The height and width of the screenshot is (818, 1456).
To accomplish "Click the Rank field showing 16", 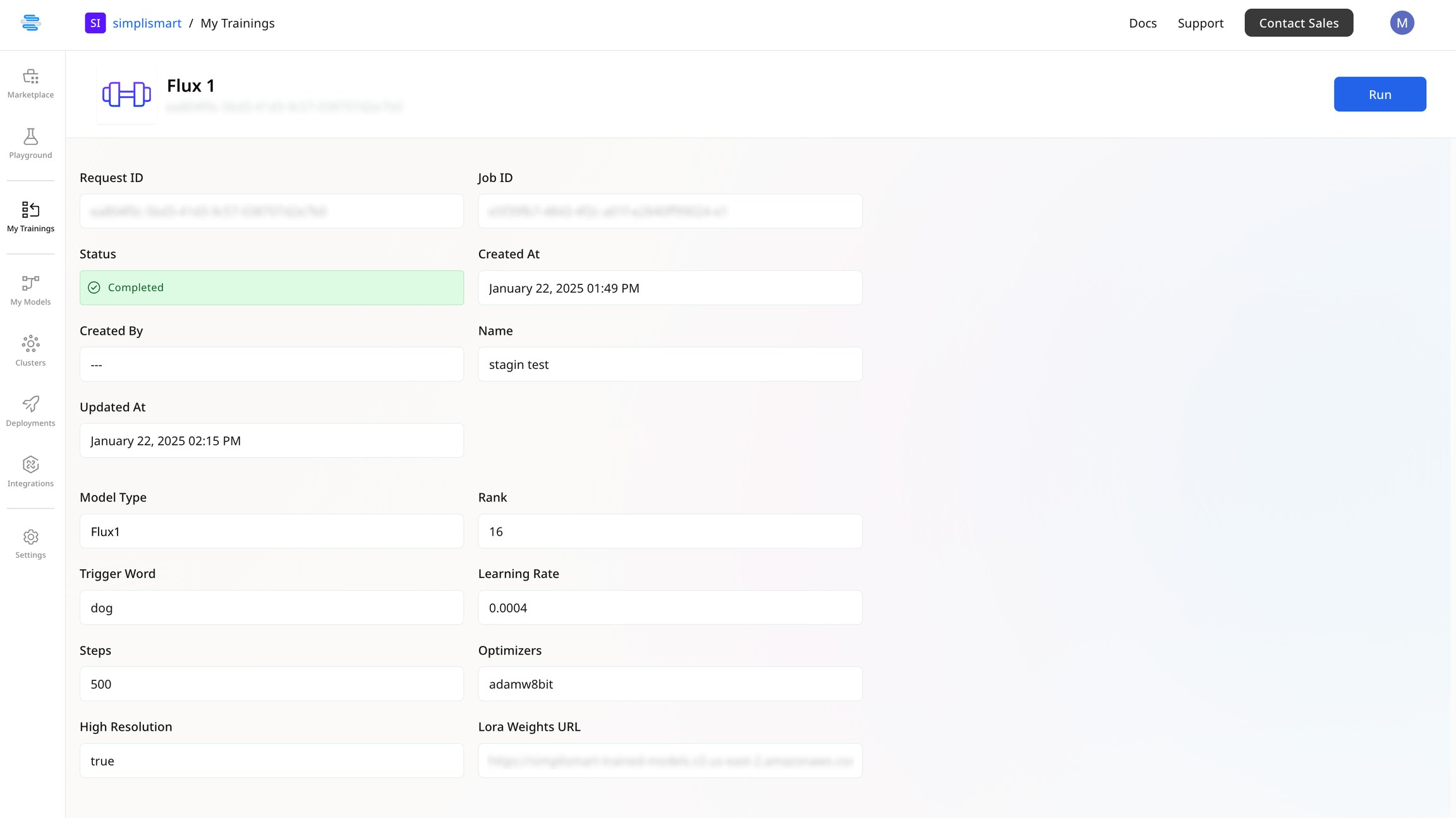I will 670,531.
